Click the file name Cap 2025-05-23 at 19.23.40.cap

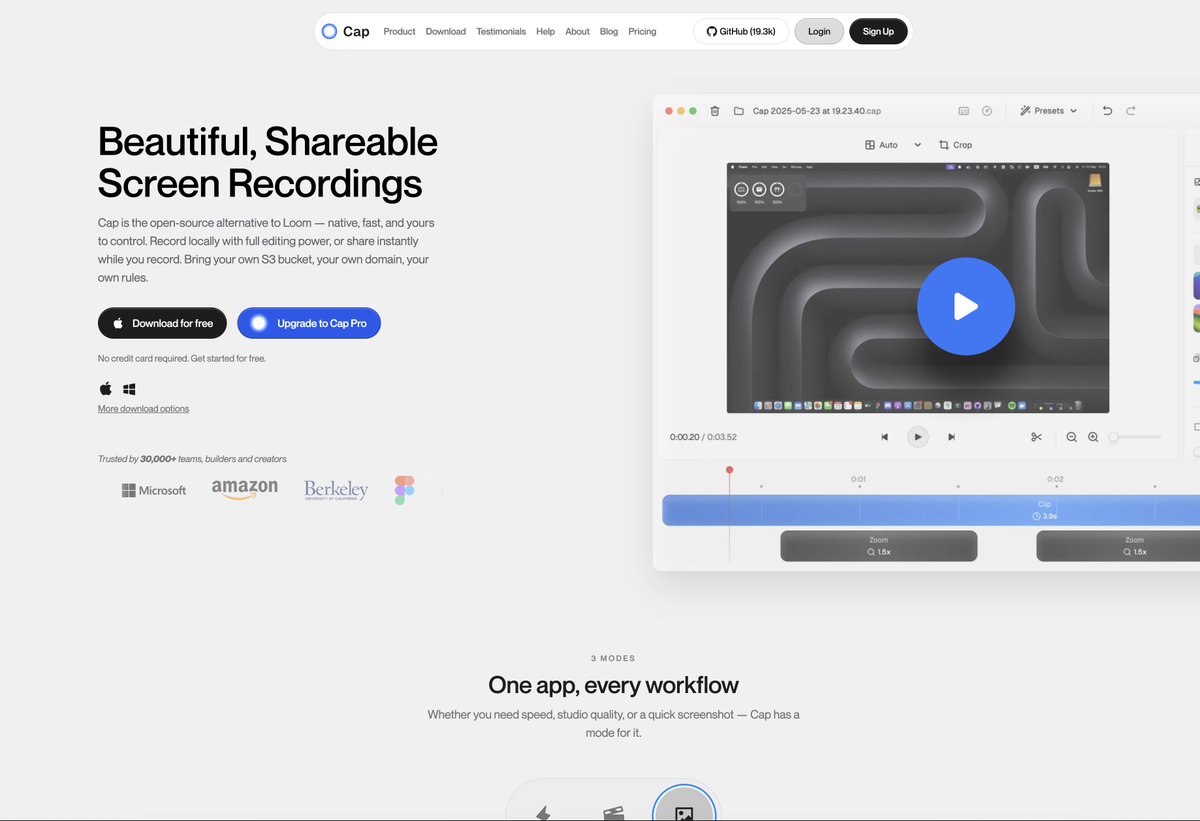816,111
